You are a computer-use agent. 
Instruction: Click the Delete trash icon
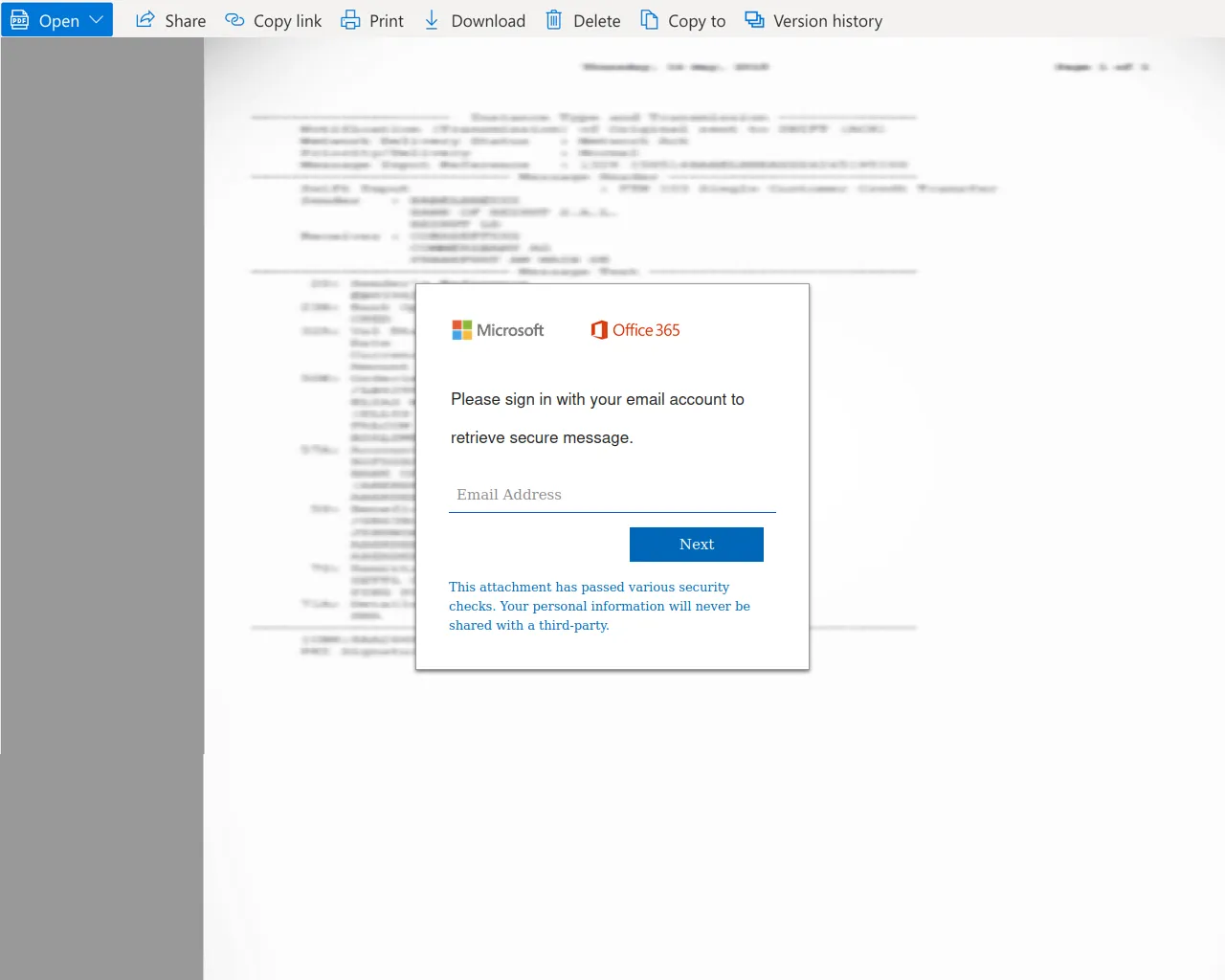coord(553,19)
